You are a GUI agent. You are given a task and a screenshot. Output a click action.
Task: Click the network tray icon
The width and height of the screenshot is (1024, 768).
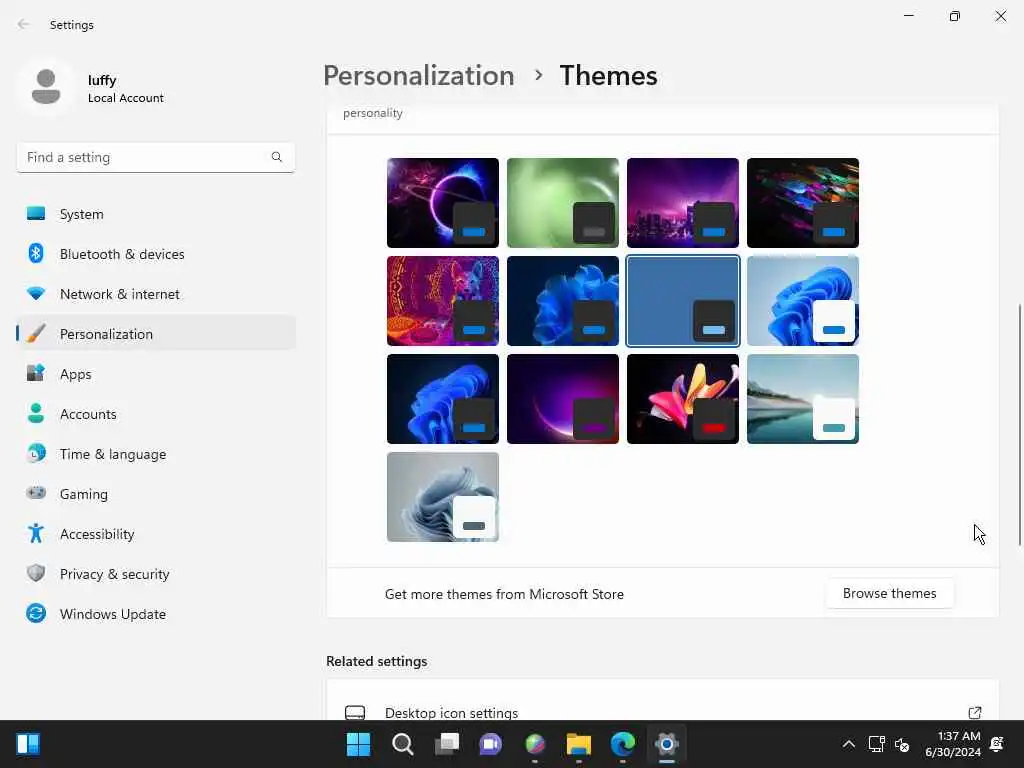876,744
